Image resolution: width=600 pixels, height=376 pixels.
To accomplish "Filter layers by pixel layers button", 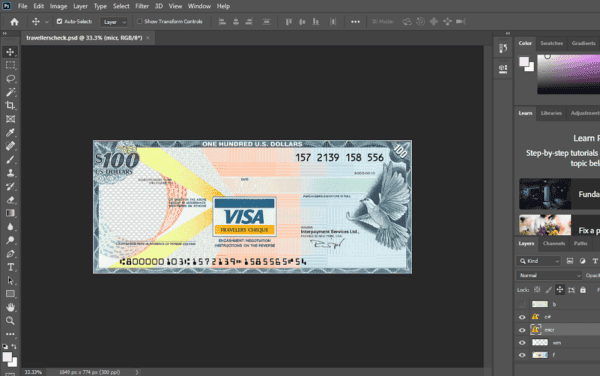I will pyautogui.click(x=570, y=261).
